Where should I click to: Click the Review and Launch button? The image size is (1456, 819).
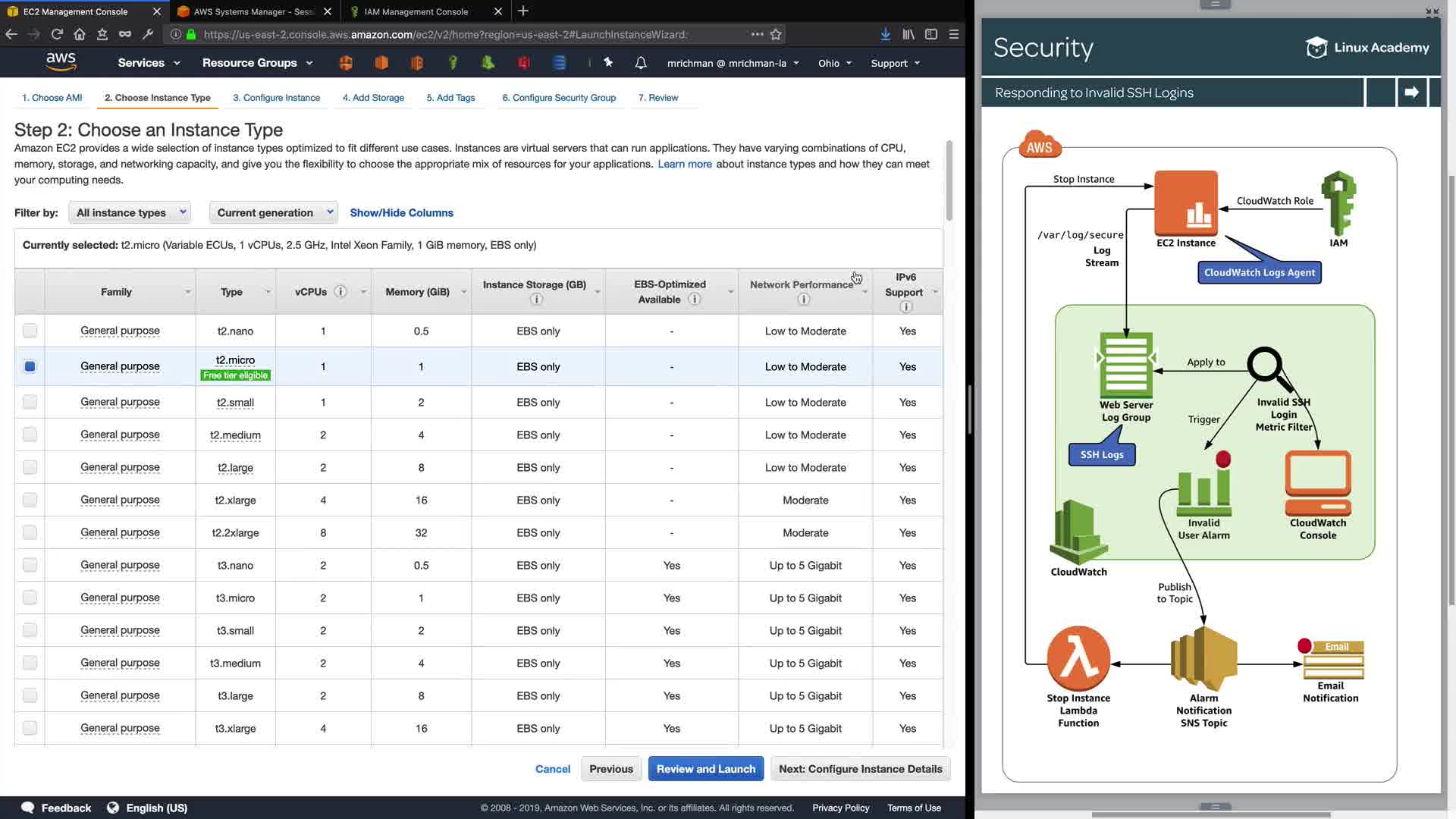705,769
